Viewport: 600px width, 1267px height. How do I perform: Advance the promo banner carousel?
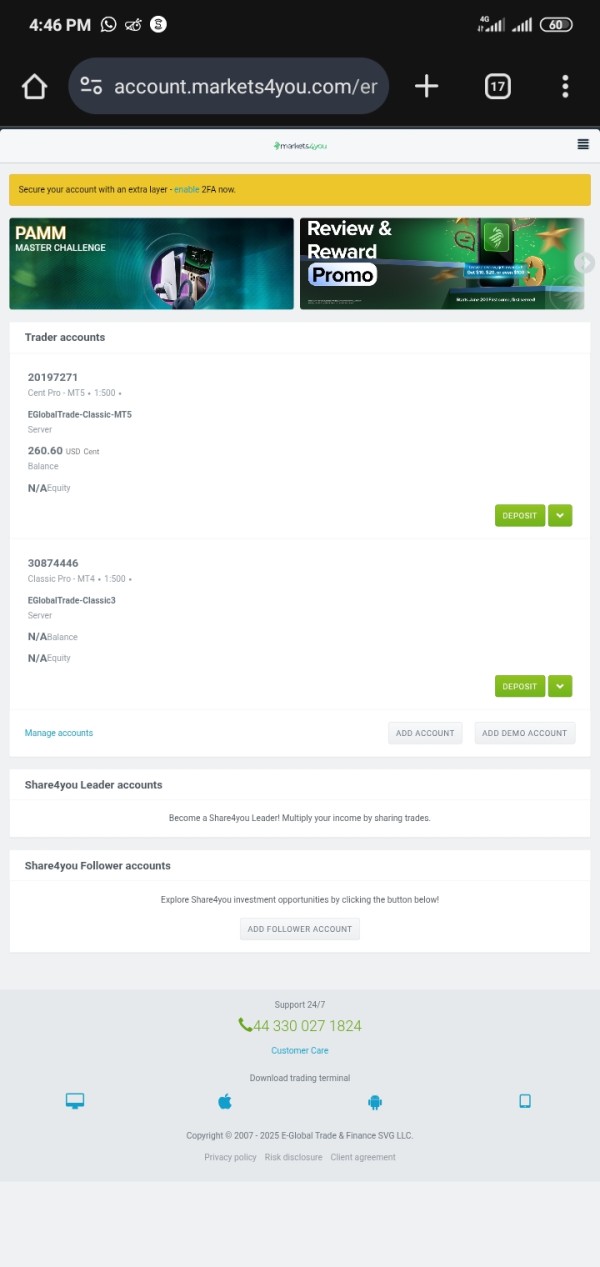586,262
